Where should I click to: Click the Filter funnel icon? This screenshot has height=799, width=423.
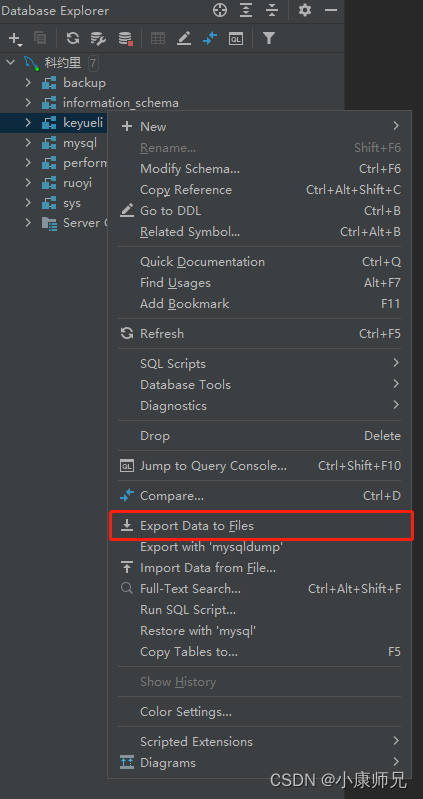tap(269, 38)
